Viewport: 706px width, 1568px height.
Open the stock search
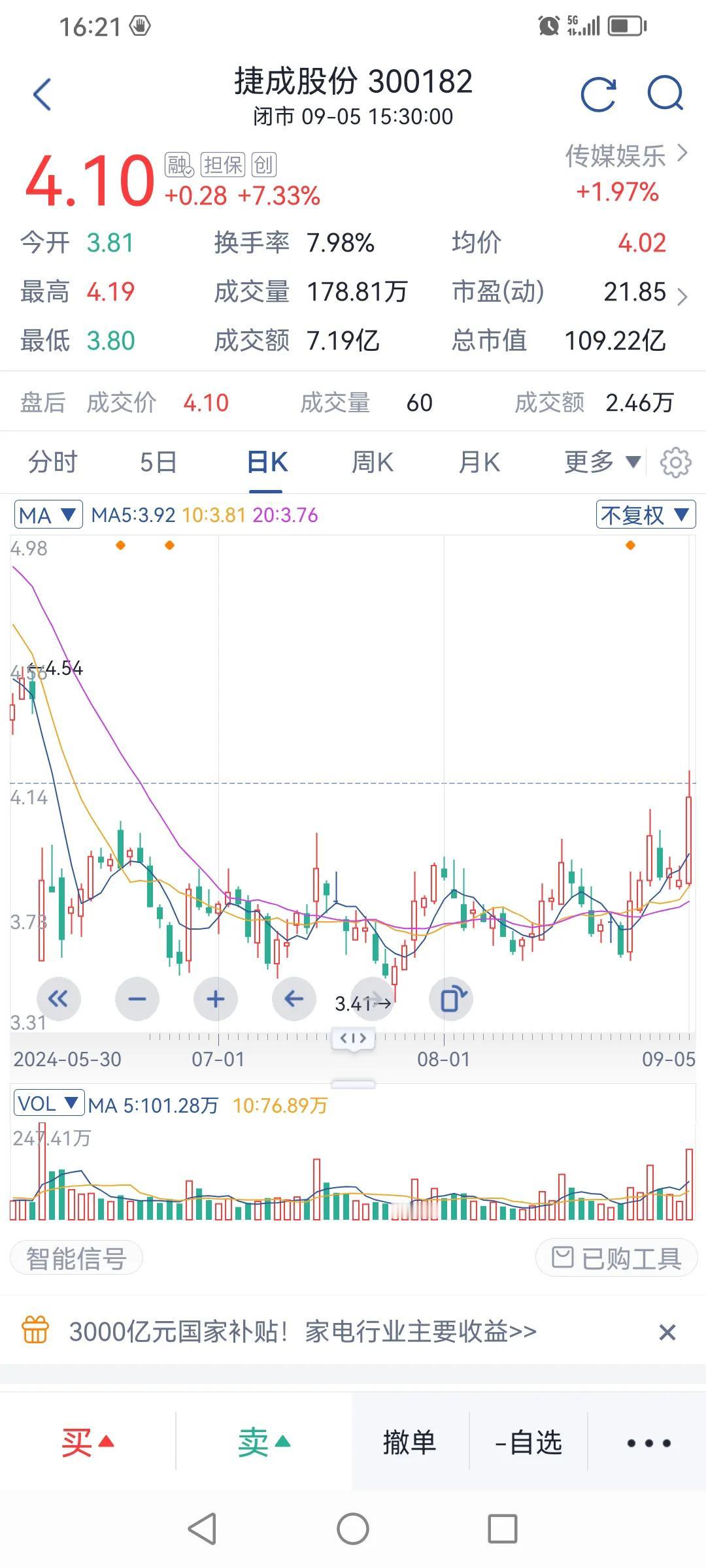(665, 93)
